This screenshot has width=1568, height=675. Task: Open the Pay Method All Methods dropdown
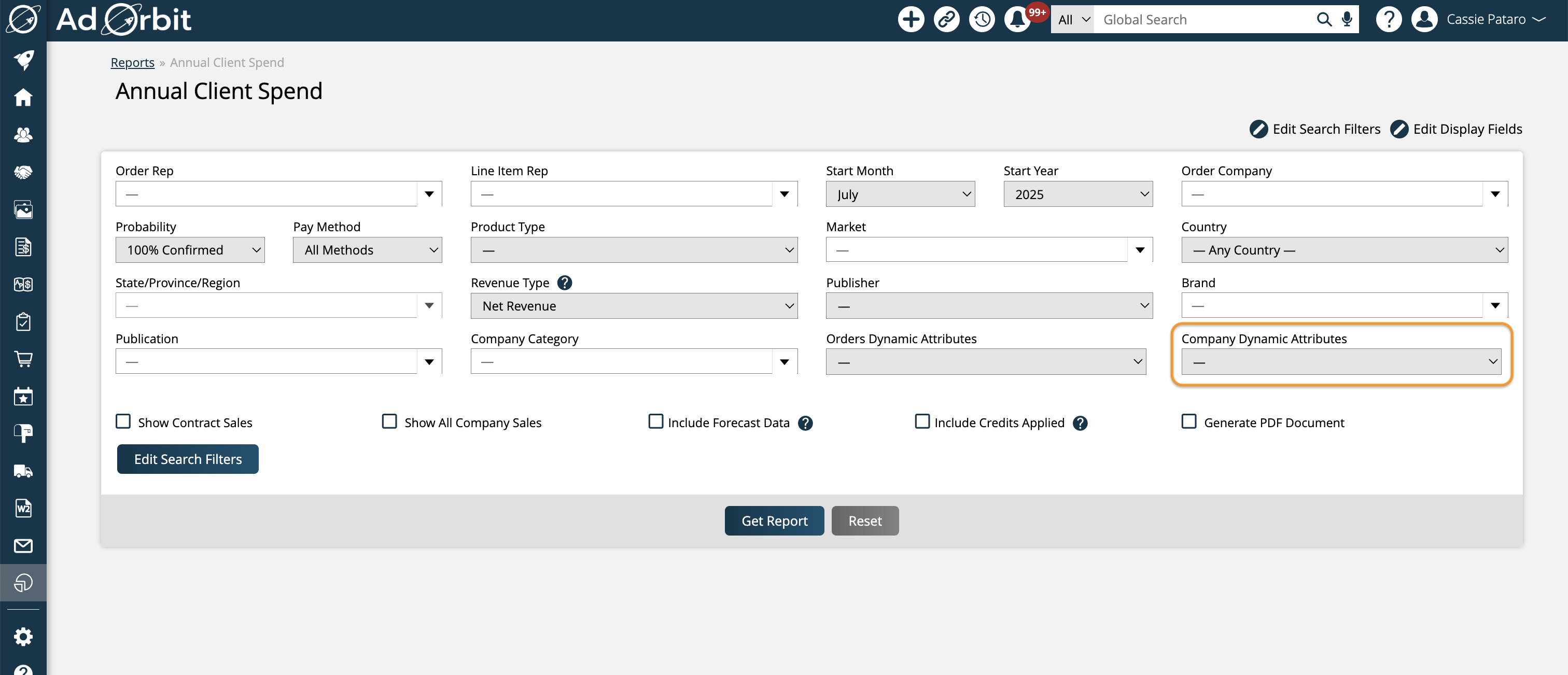pyautogui.click(x=368, y=250)
